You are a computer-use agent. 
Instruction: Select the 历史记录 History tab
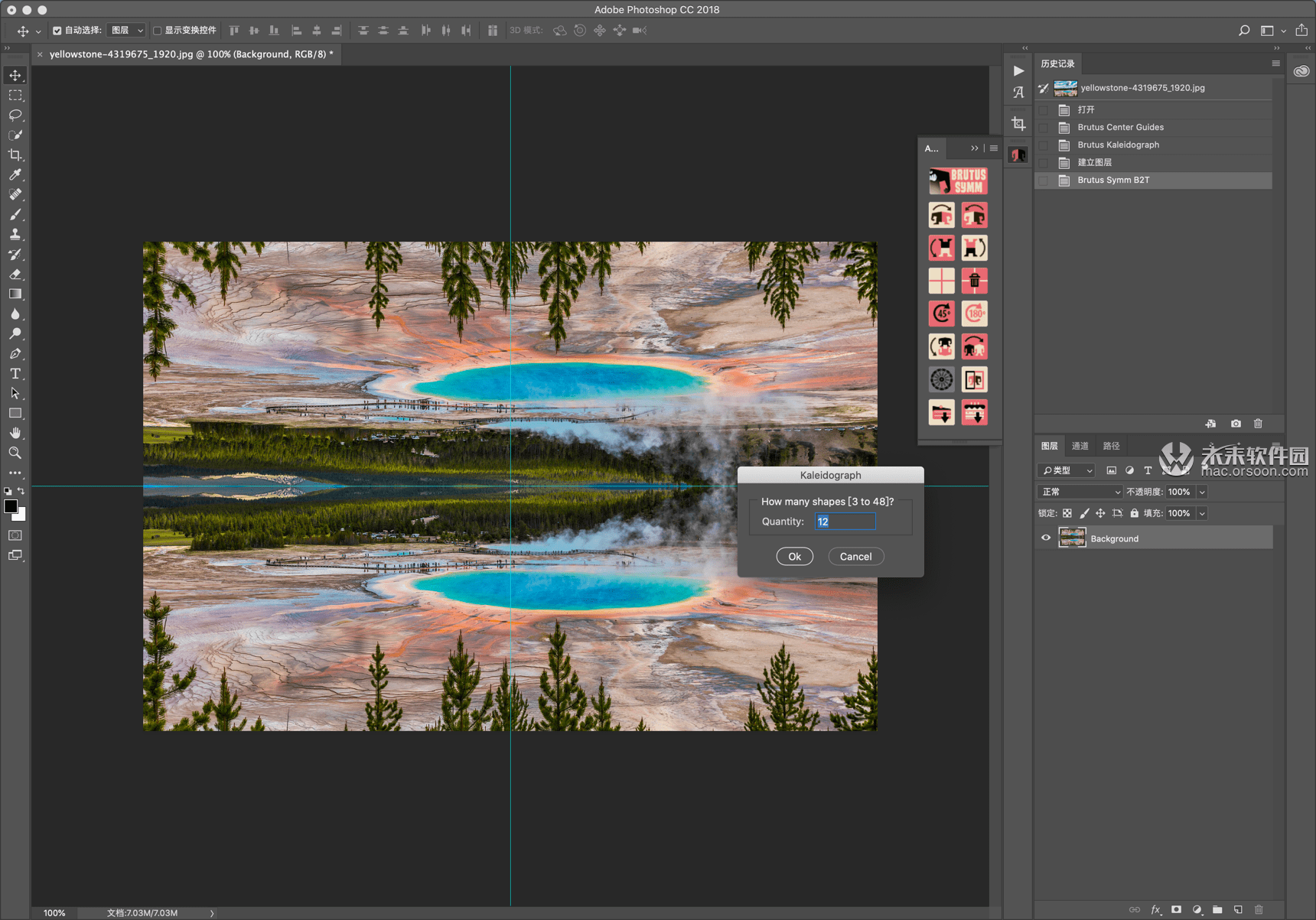pyautogui.click(x=1057, y=63)
